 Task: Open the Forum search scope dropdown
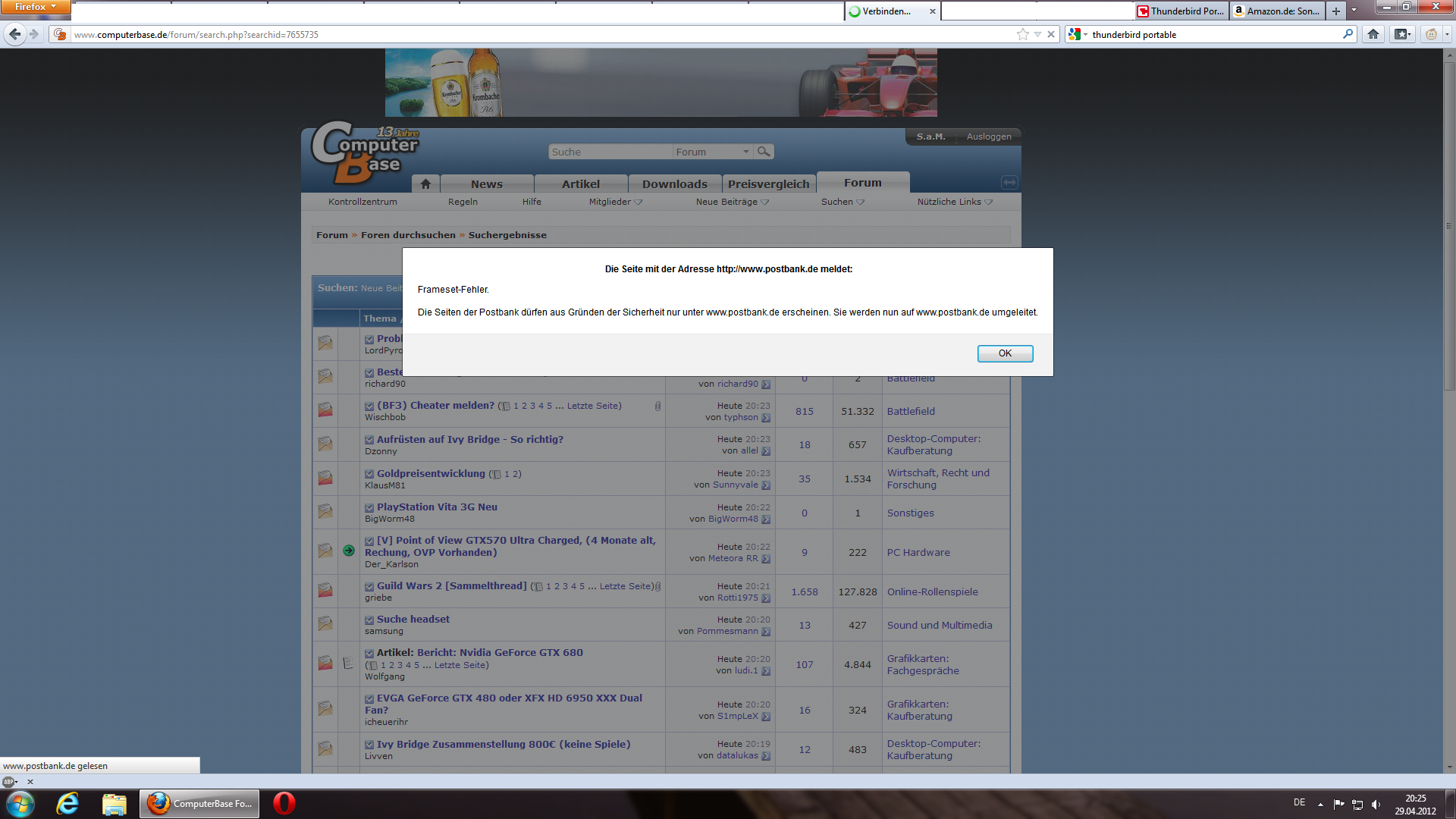pos(745,152)
